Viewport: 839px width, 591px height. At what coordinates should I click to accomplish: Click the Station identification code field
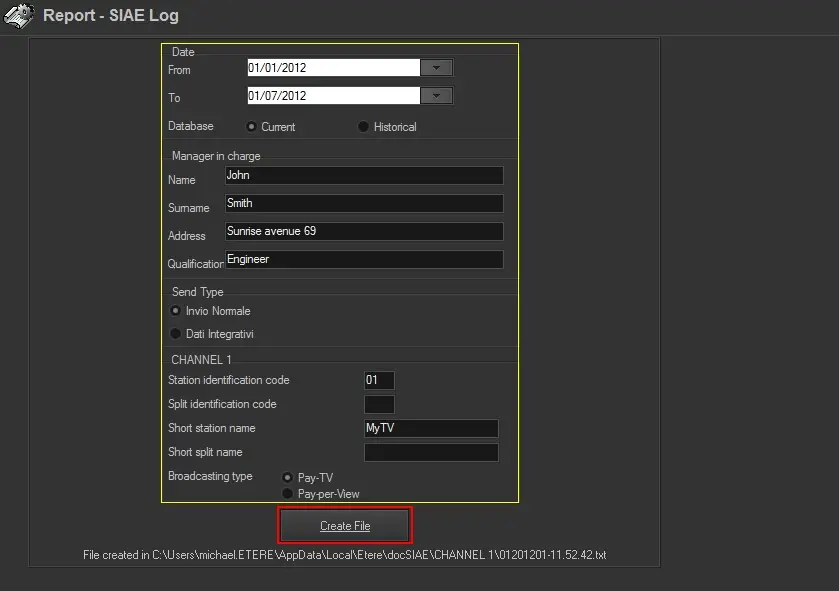click(x=379, y=381)
